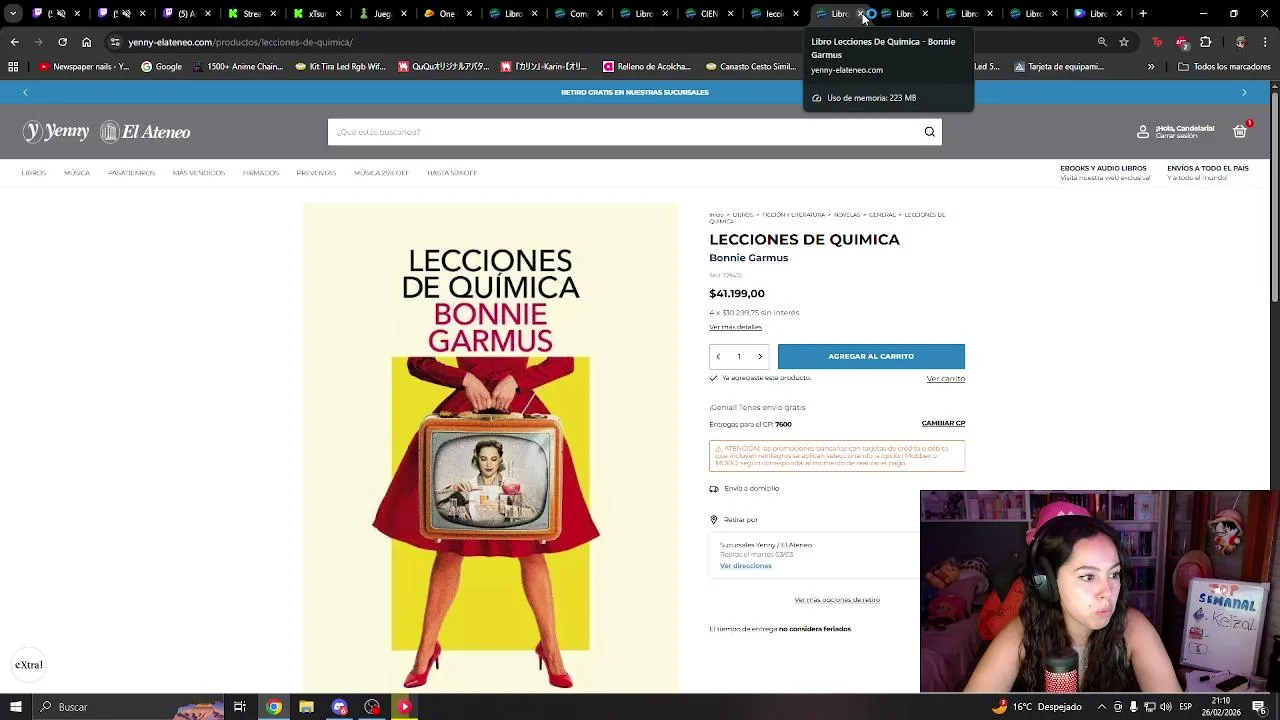Screen dimensions: 1280x720
Task: Open the browser home page icon
Action: [x=86, y=42]
